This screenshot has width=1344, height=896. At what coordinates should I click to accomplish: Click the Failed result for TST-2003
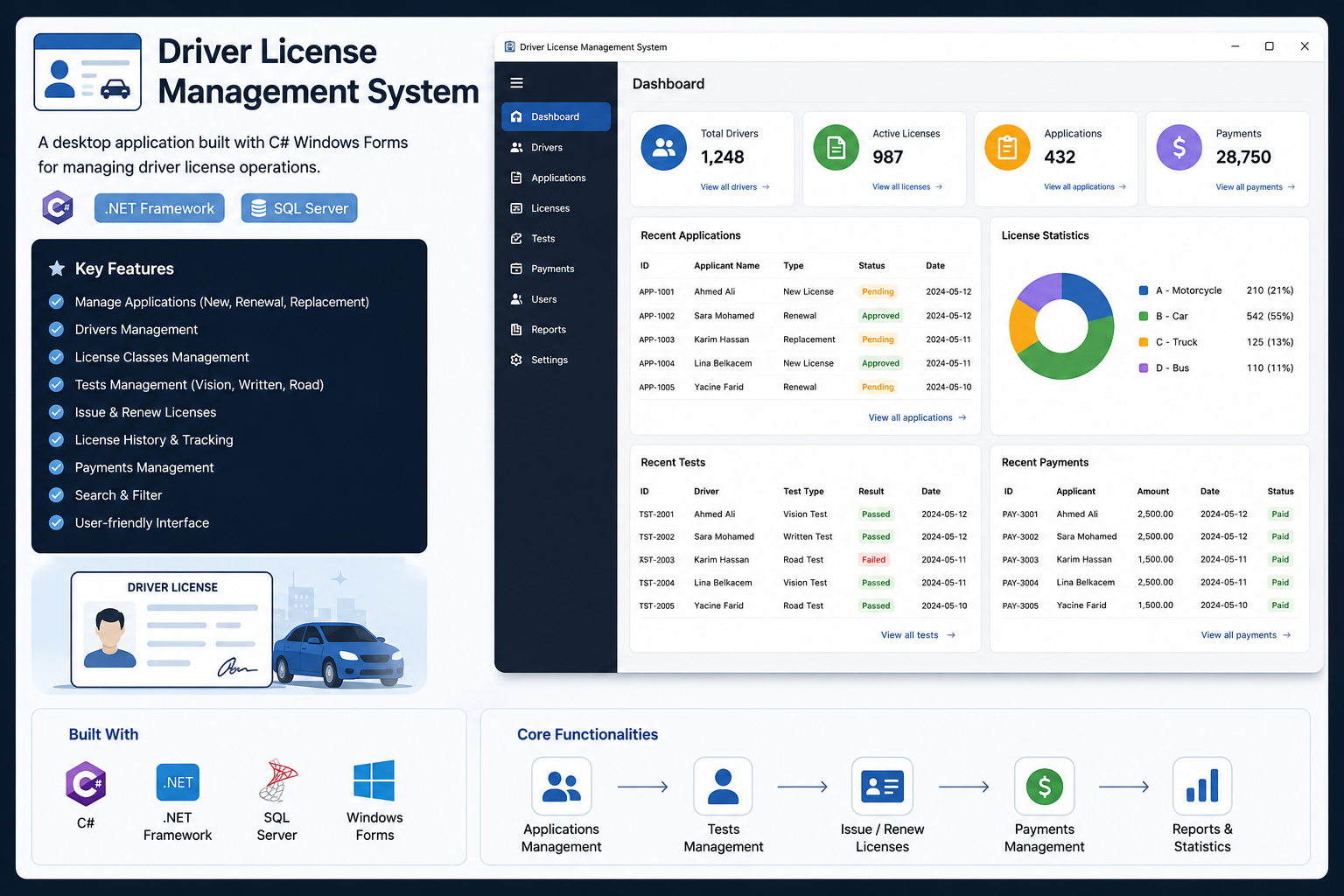pos(873,560)
